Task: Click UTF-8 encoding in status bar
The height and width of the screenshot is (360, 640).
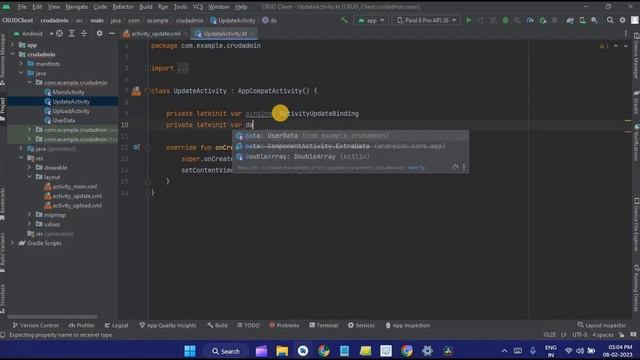Action: tap(580, 334)
